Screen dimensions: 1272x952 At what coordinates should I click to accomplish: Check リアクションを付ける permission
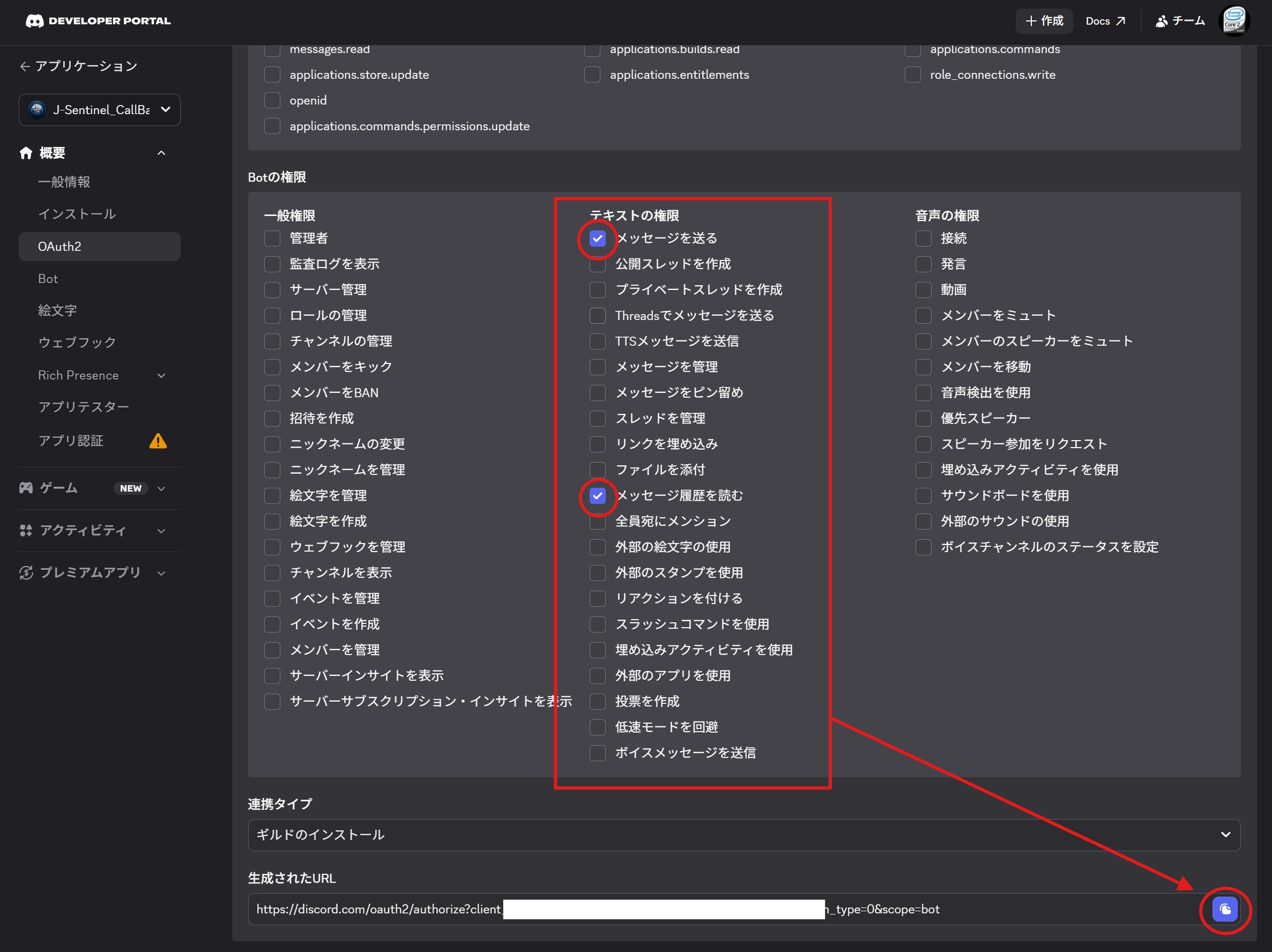coord(598,598)
